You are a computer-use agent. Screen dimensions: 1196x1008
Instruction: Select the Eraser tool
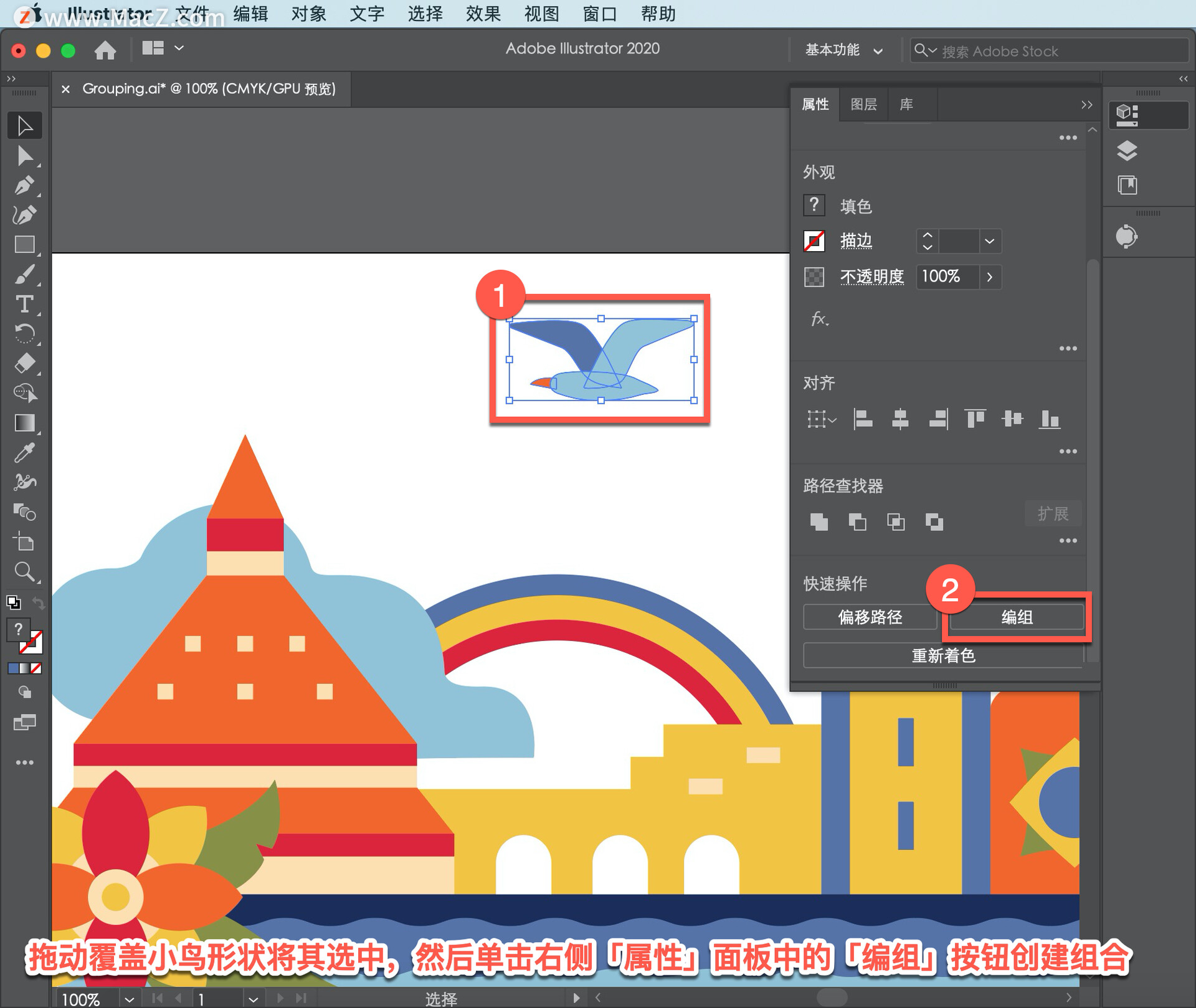click(x=25, y=363)
